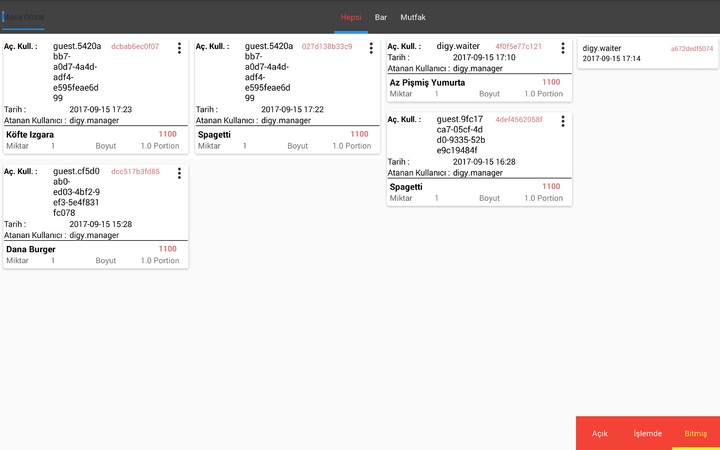Open the Mutfak tab
The width and height of the screenshot is (720, 450).
pyautogui.click(x=413, y=17)
